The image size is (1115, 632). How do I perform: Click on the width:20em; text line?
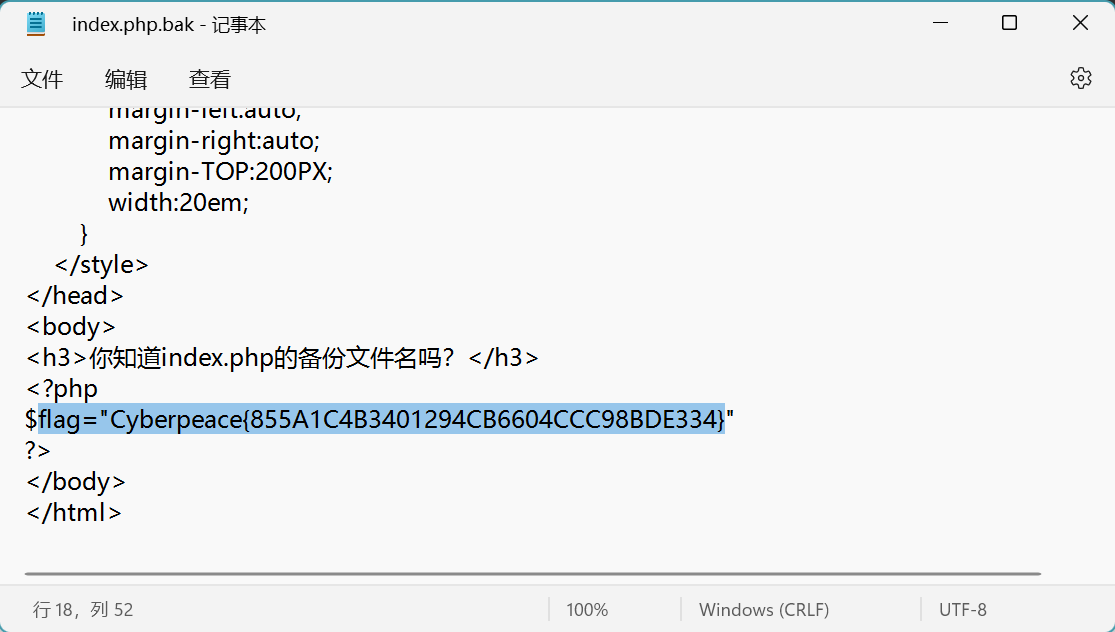pyautogui.click(x=178, y=203)
